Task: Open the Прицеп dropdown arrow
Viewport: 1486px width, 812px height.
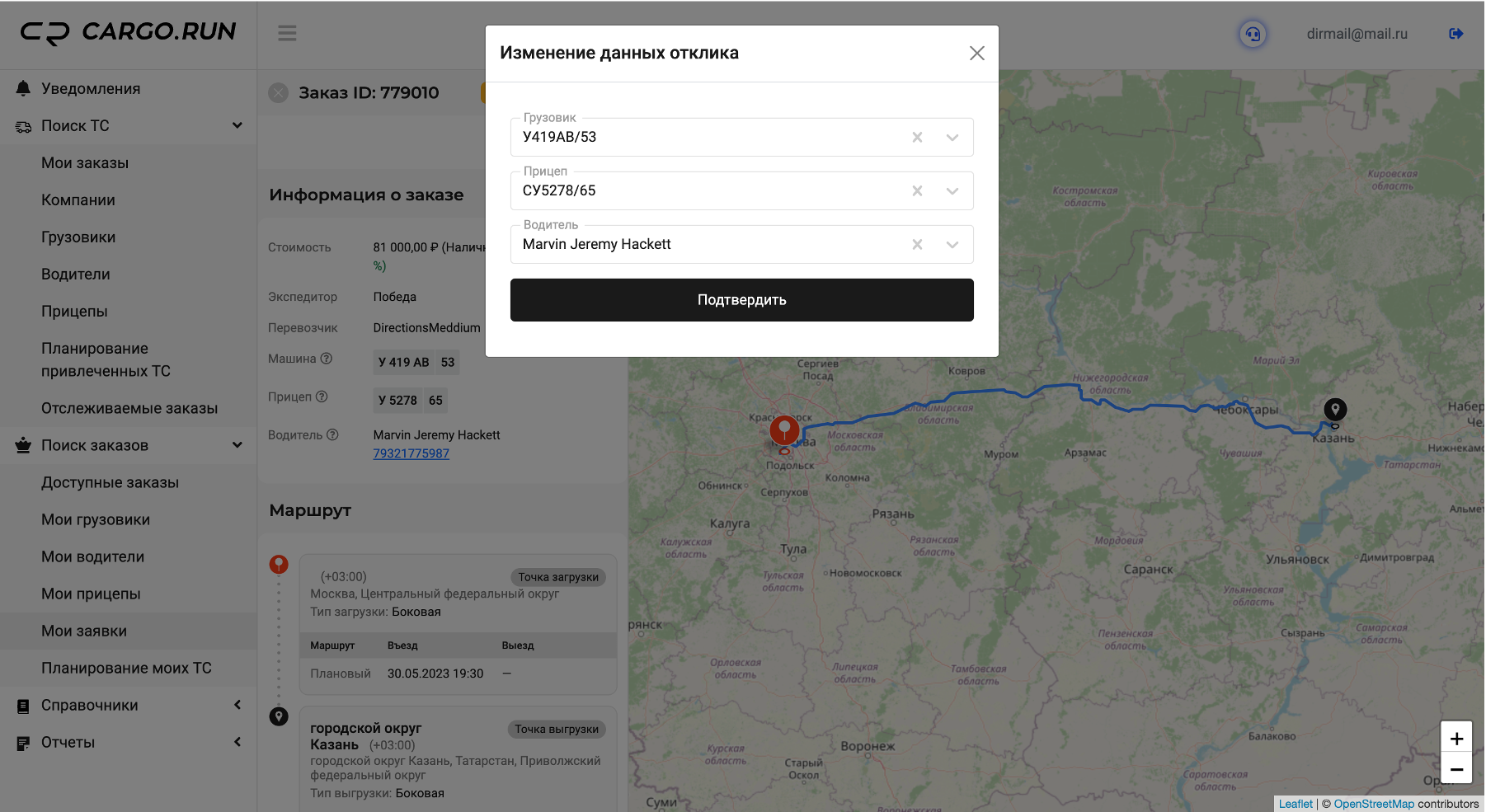Action: [952, 191]
